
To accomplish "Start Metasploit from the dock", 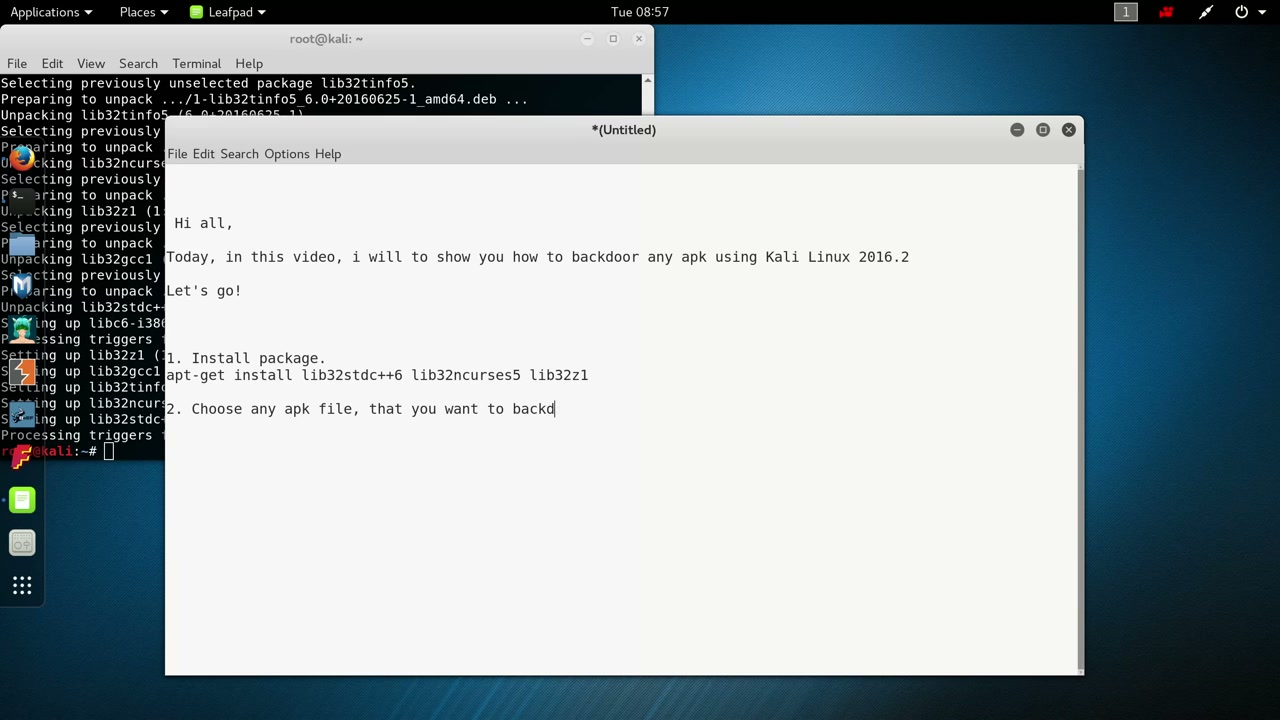I will [22, 286].
